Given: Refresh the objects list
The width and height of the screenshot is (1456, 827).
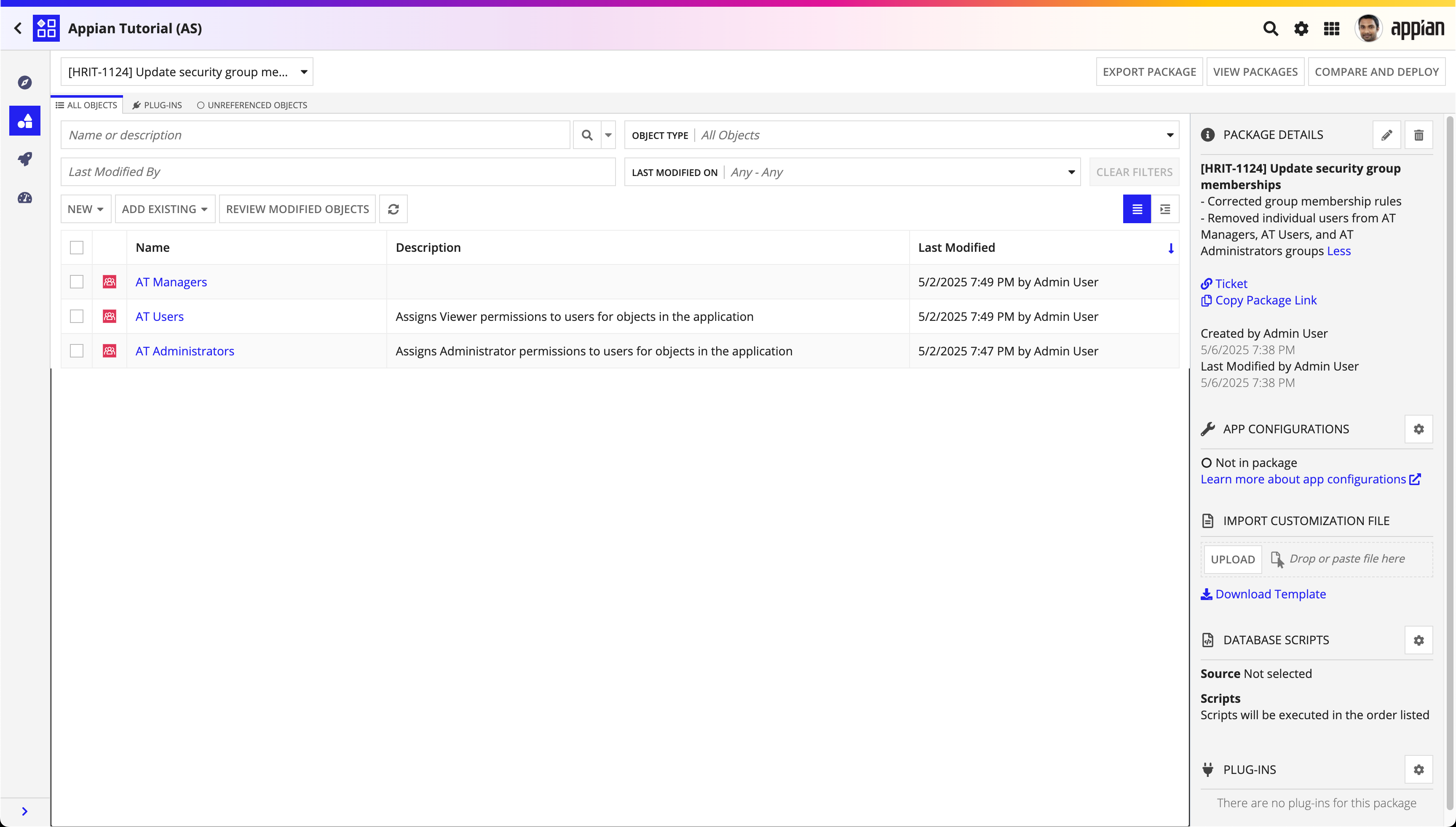Looking at the screenshot, I should (x=393, y=209).
